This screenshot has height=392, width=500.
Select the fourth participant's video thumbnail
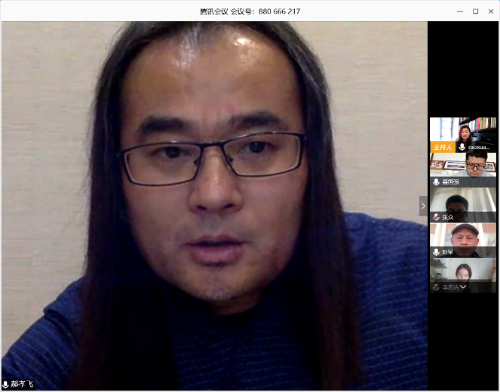pyautogui.click(x=463, y=240)
